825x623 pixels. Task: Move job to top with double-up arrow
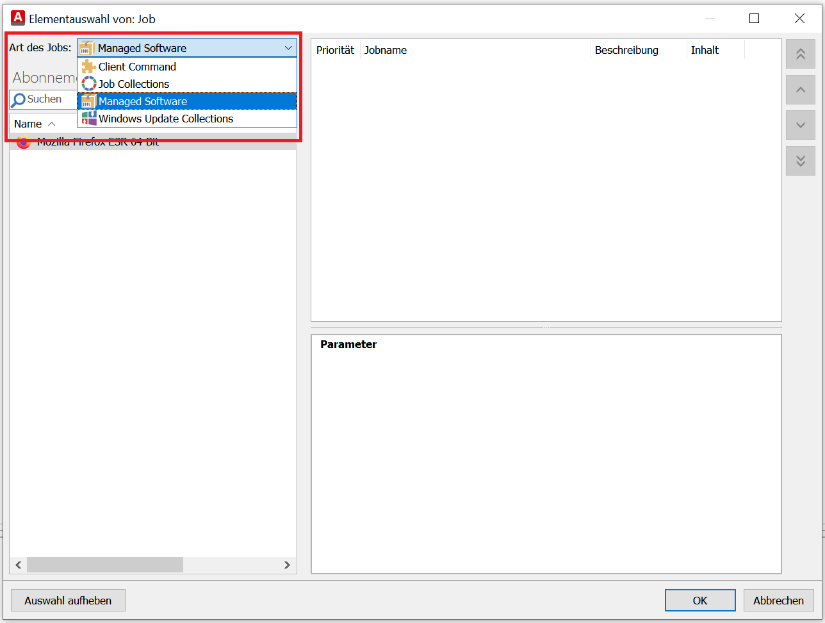pos(800,55)
